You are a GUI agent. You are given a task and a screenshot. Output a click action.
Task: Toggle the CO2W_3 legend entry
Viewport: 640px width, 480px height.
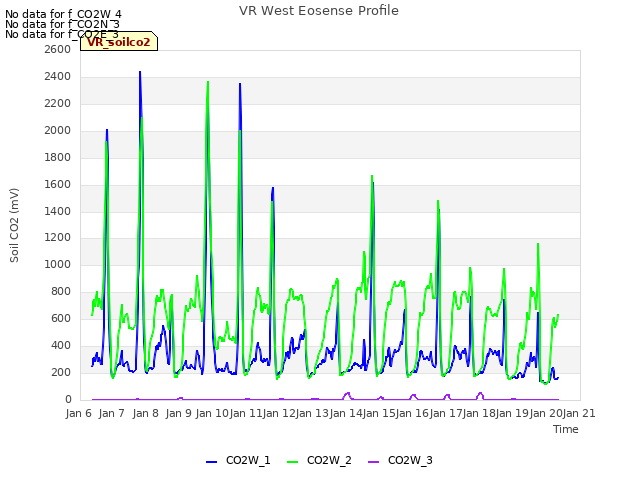click(x=400, y=460)
